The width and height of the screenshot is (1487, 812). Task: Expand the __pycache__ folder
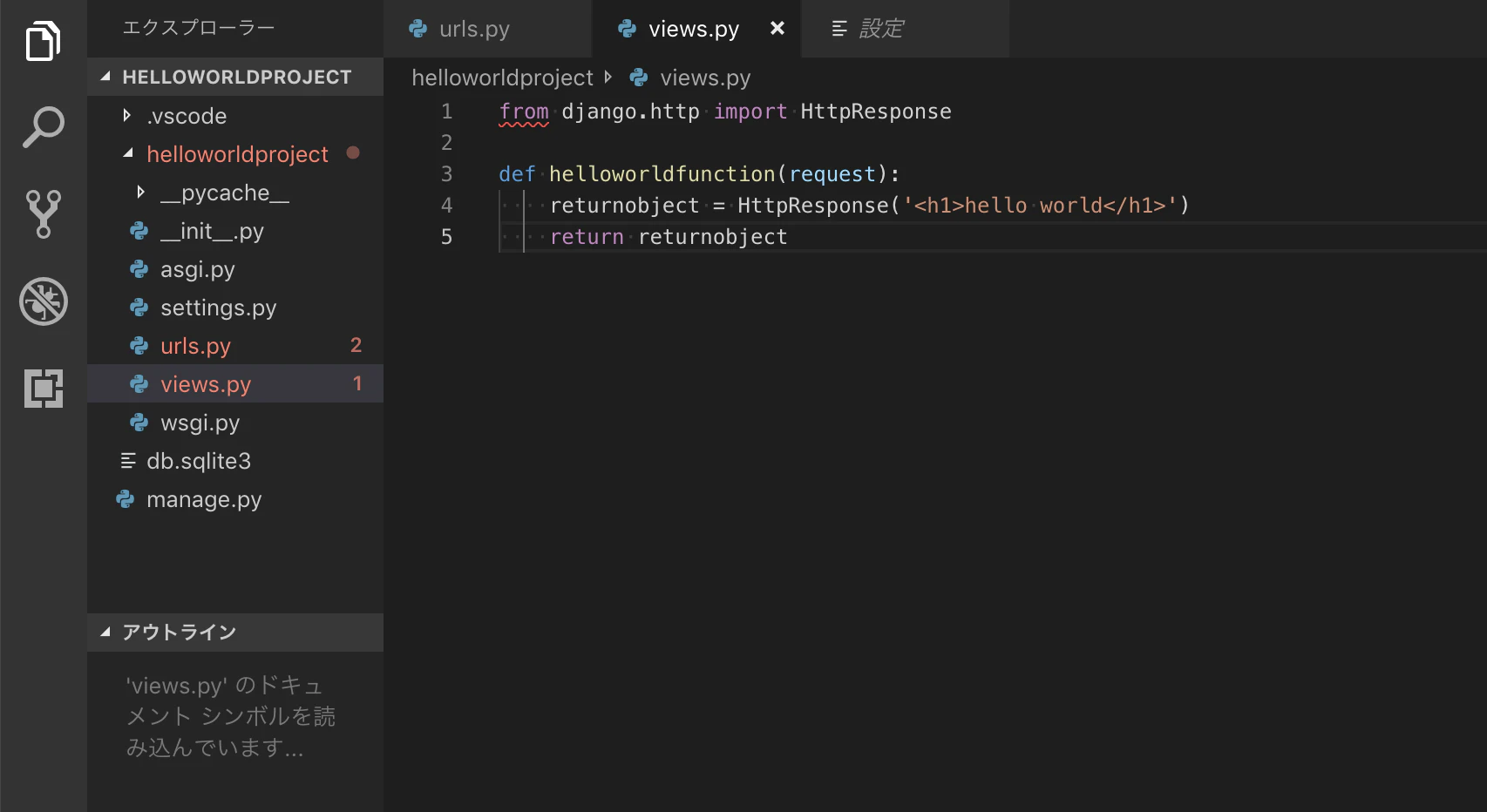click(x=141, y=192)
